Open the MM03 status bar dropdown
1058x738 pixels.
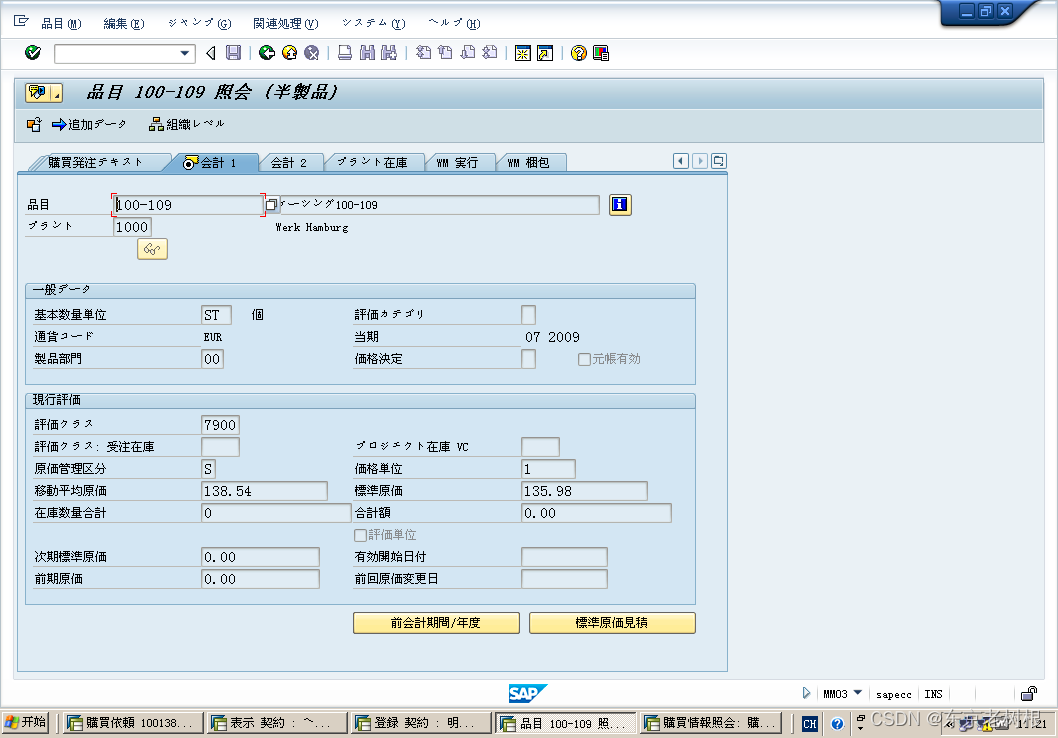pos(858,693)
